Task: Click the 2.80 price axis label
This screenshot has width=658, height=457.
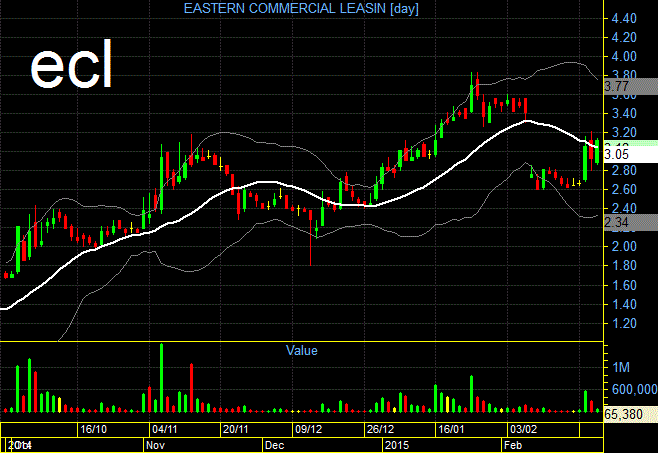Action: tap(624, 170)
